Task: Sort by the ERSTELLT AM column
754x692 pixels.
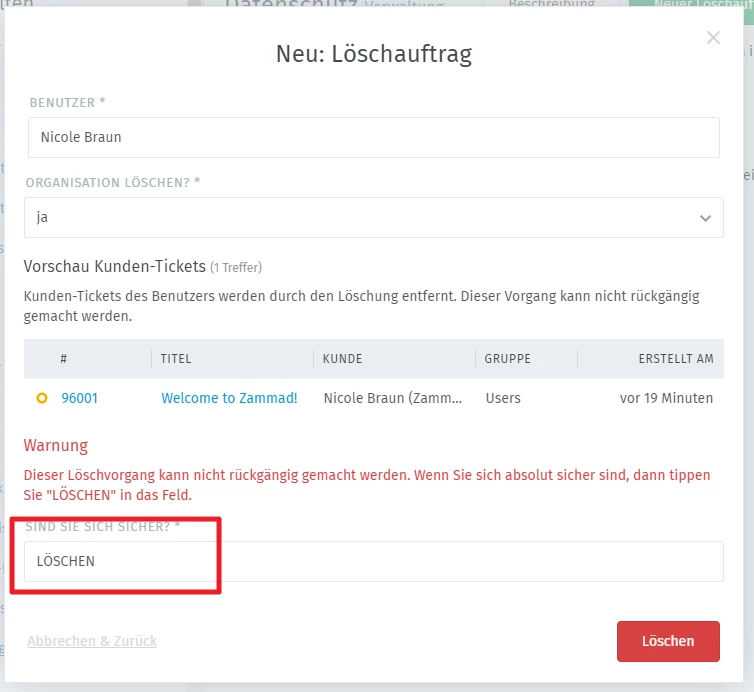Action: pyautogui.click(x=676, y=358)
